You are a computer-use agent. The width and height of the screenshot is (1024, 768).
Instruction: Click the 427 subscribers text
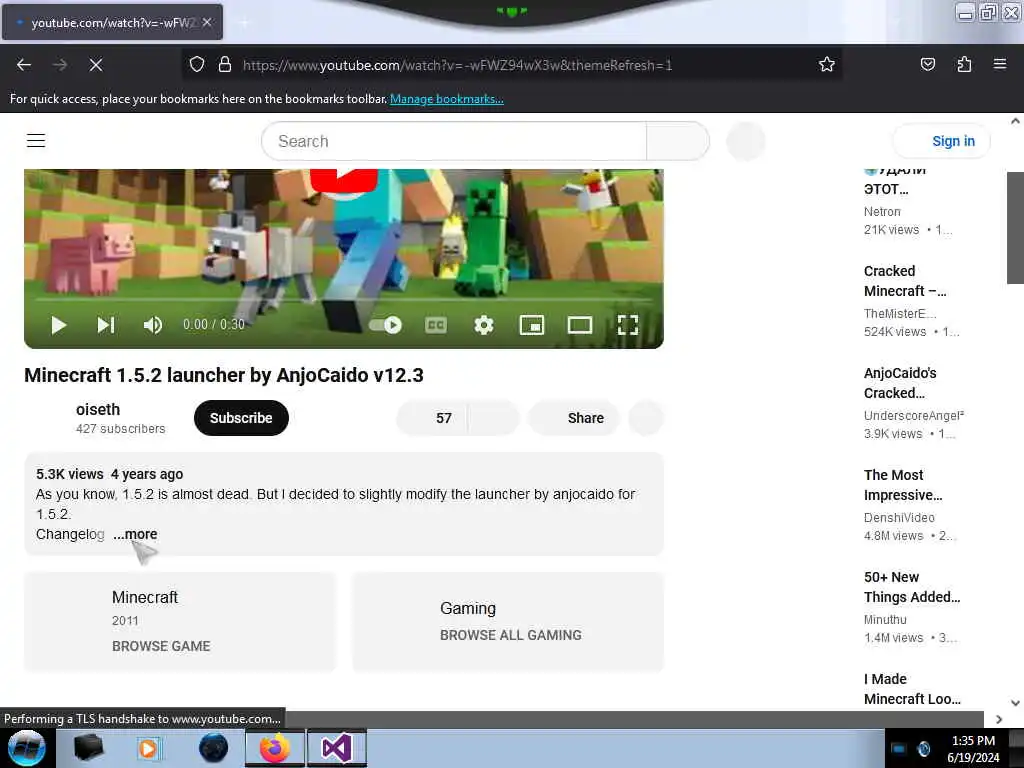121,429
